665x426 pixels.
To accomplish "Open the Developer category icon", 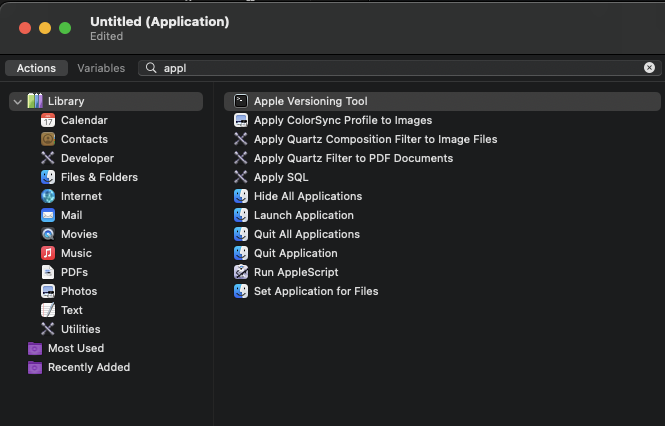I will [x=48, y=158].
